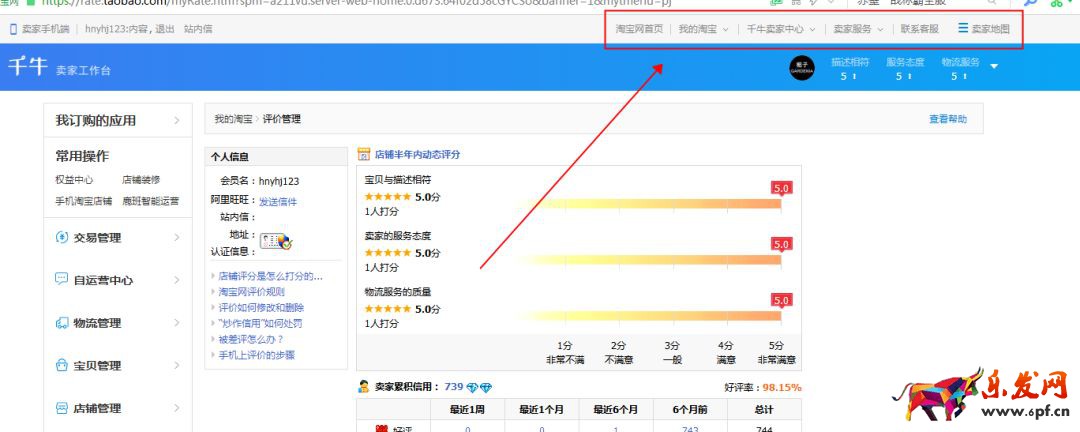Click 淘宝网评价规则 link

tap(251, 291)
